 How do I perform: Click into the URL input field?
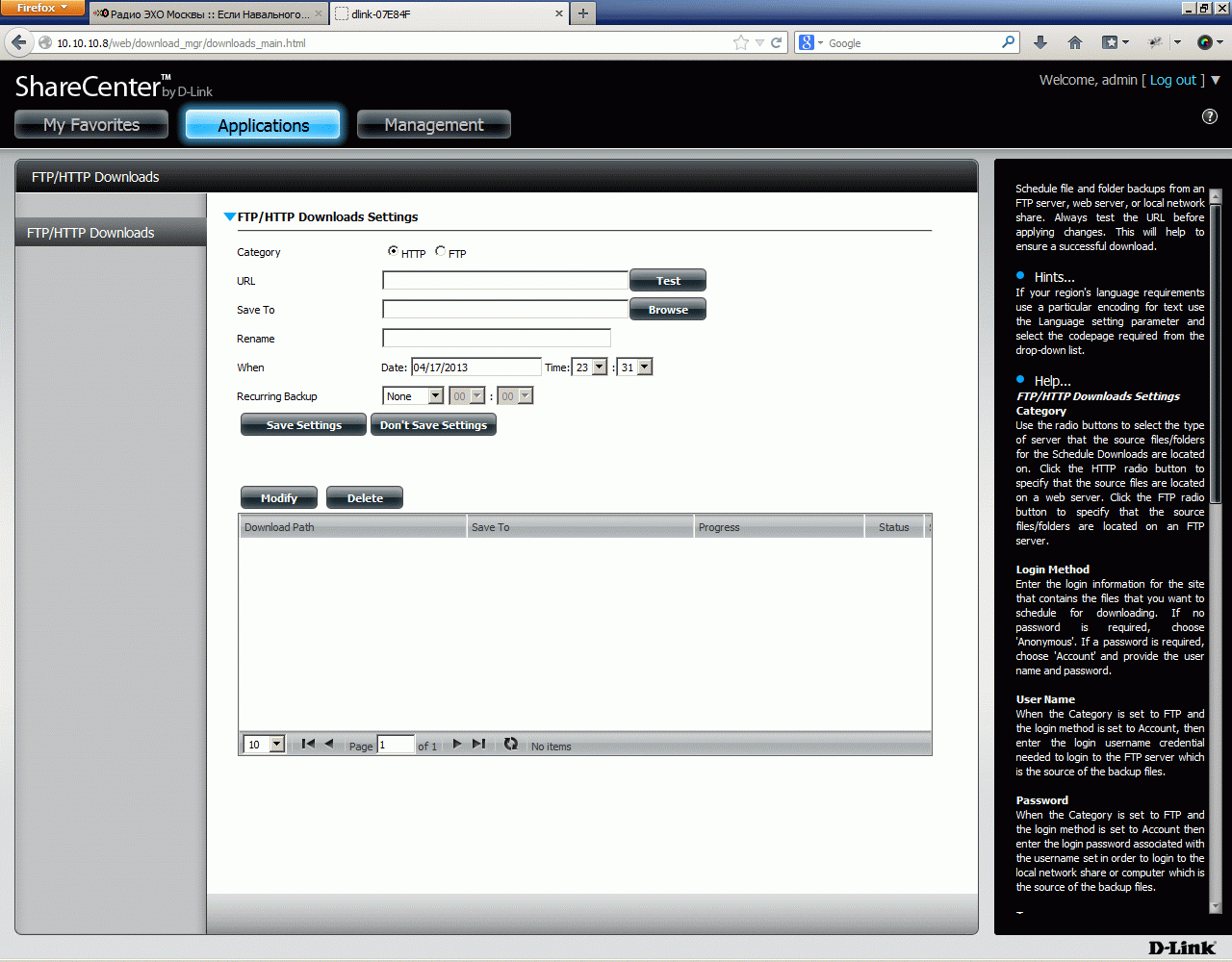pyautogui.click(x=505, y=280)
